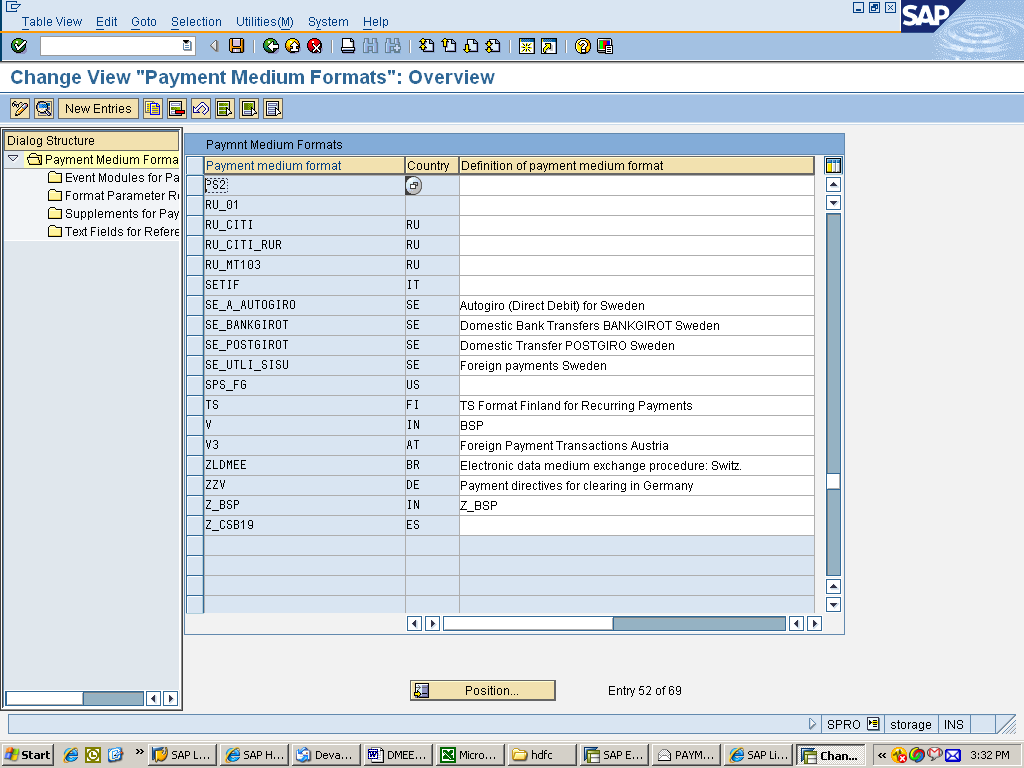Collapse the Payment Medium Formats tree node
The height and width of the screenshot is (768, 1024).
point(12,158)
